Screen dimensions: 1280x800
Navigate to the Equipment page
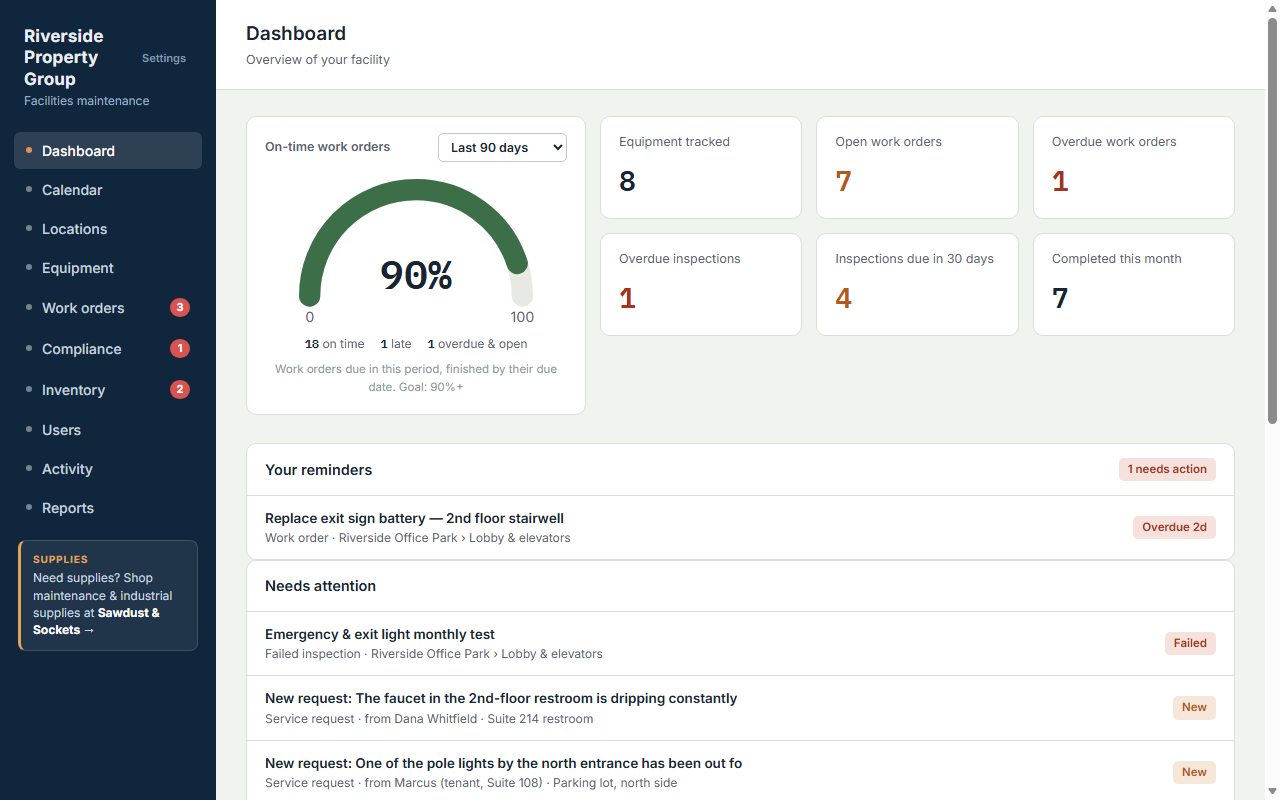(108, 268)
